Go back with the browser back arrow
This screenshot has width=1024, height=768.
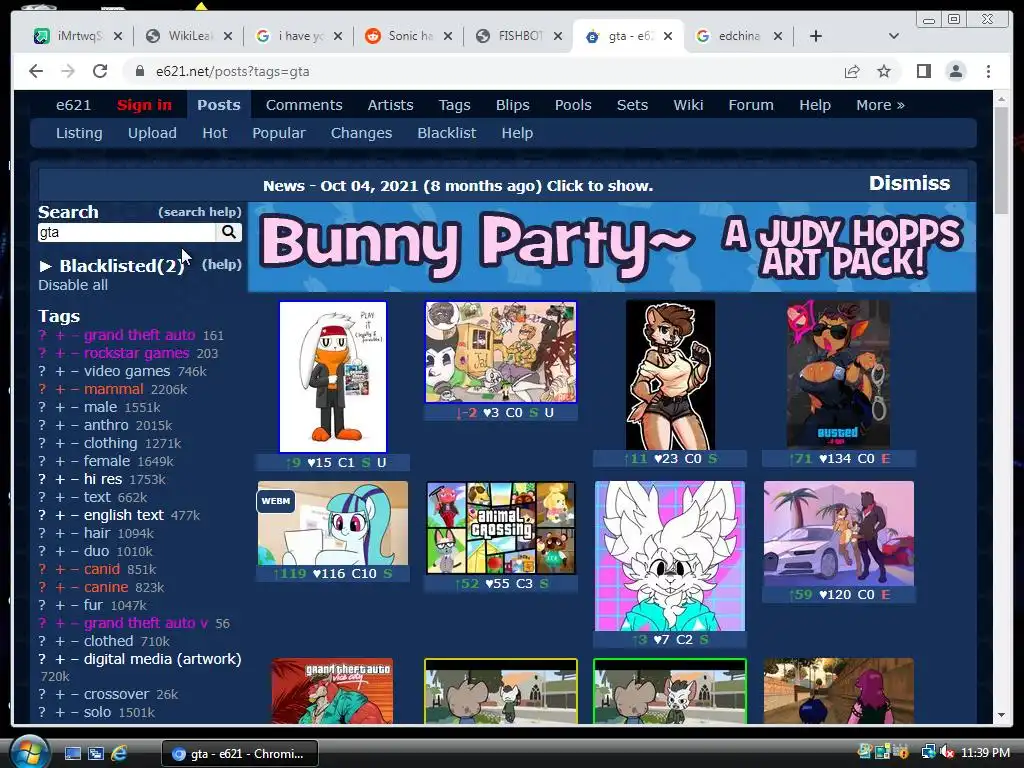[x=36, y=71]
